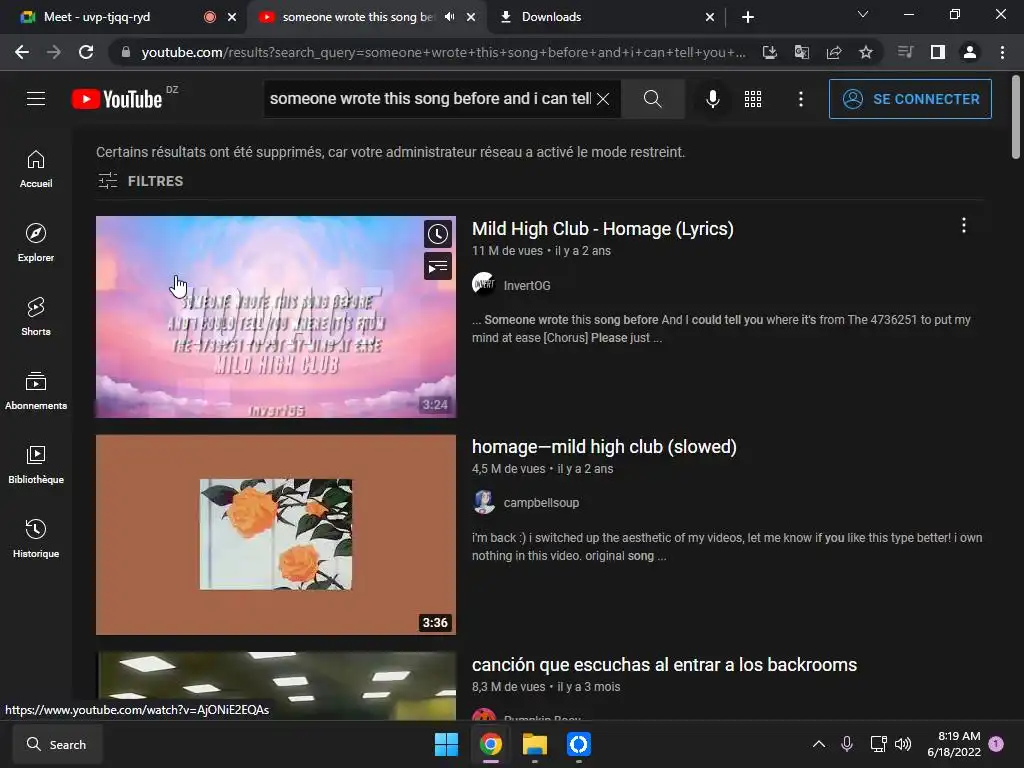Expand the FILTRES options
This screenshot has height=768, width=1024.
point(140,181)
